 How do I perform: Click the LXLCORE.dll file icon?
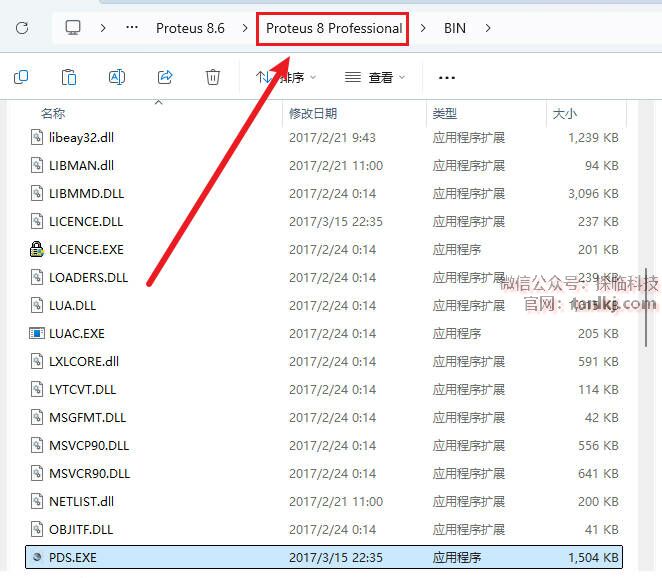point(37,361)
